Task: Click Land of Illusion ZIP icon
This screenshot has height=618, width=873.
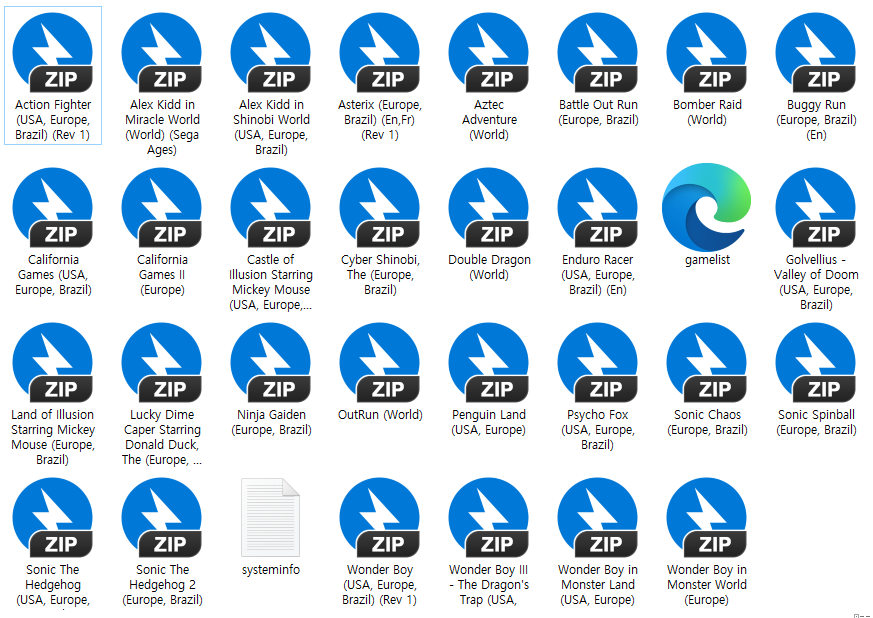Action: click(x=53, y=363)
